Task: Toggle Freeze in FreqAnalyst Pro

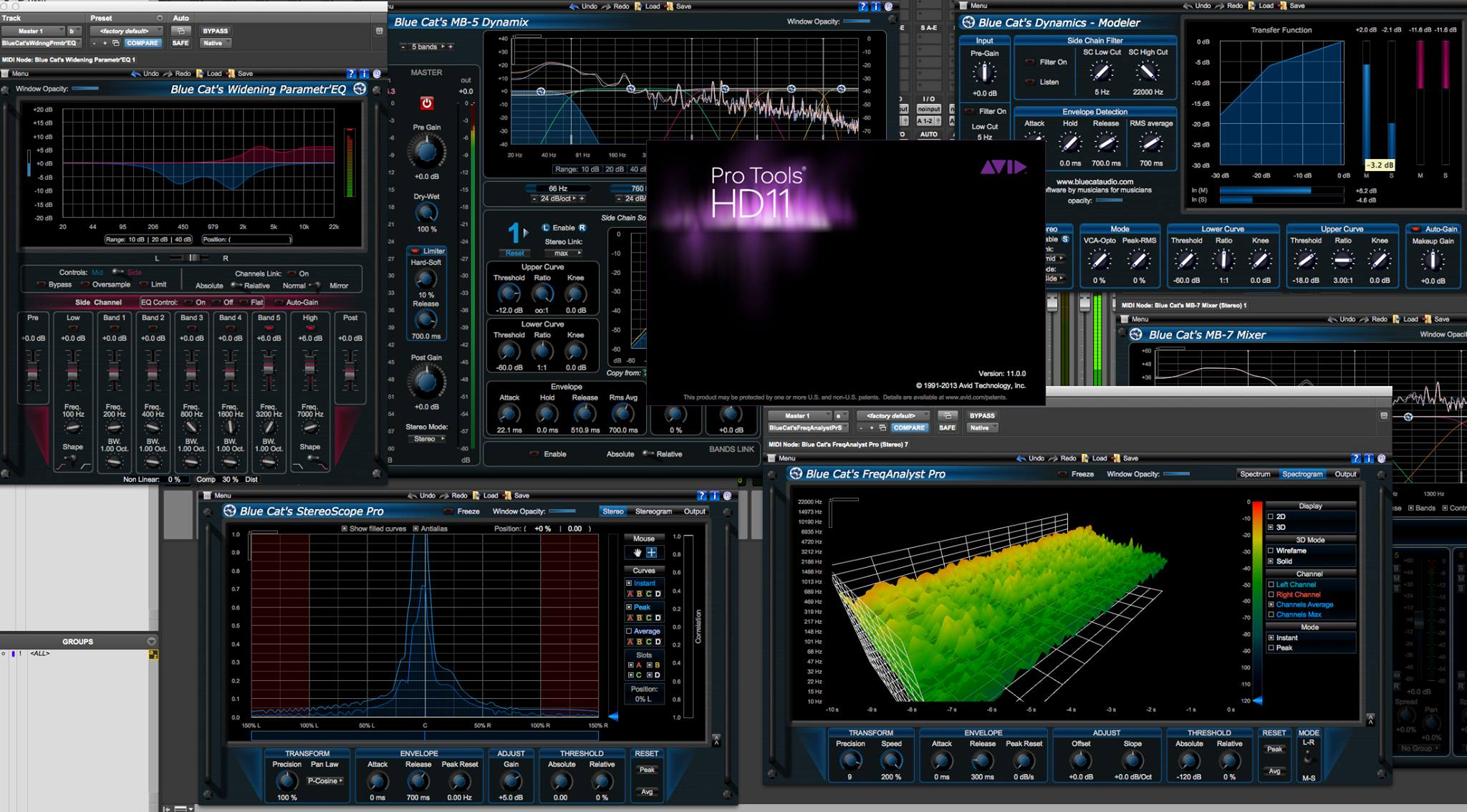Action: tap(1062, 474)
